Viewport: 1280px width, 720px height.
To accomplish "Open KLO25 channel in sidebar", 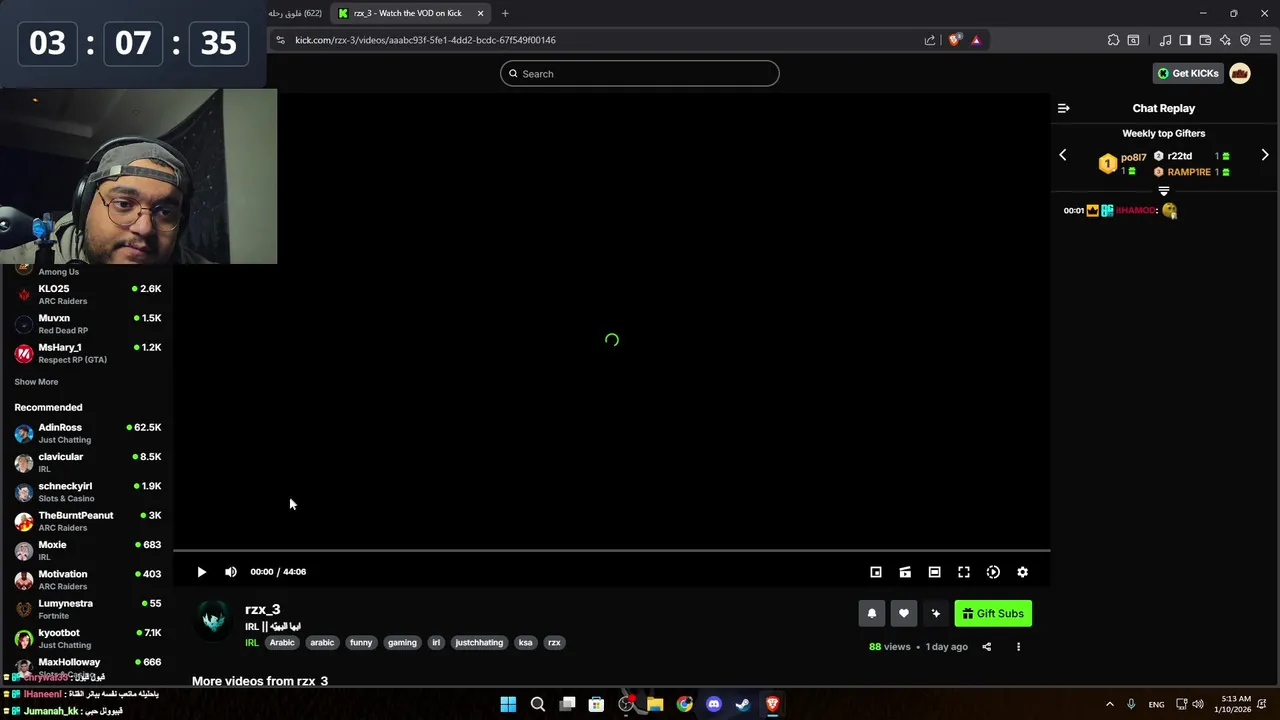I will [x=87, y=294].
